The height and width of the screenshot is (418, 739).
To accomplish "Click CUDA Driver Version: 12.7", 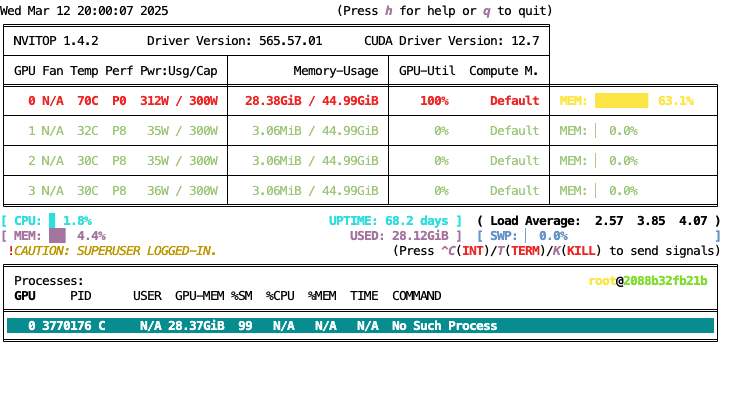I will (452, 41).
